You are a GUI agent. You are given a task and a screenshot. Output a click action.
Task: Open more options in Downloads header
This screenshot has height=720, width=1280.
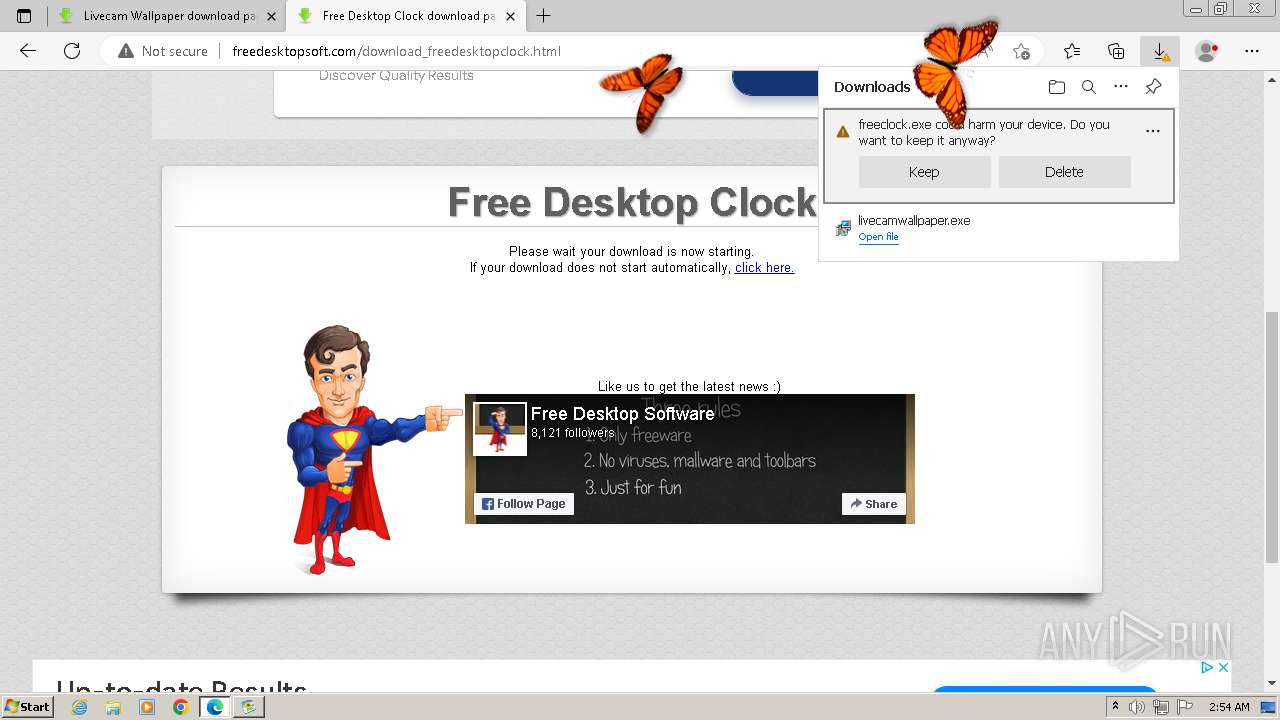pos(1121,87)
